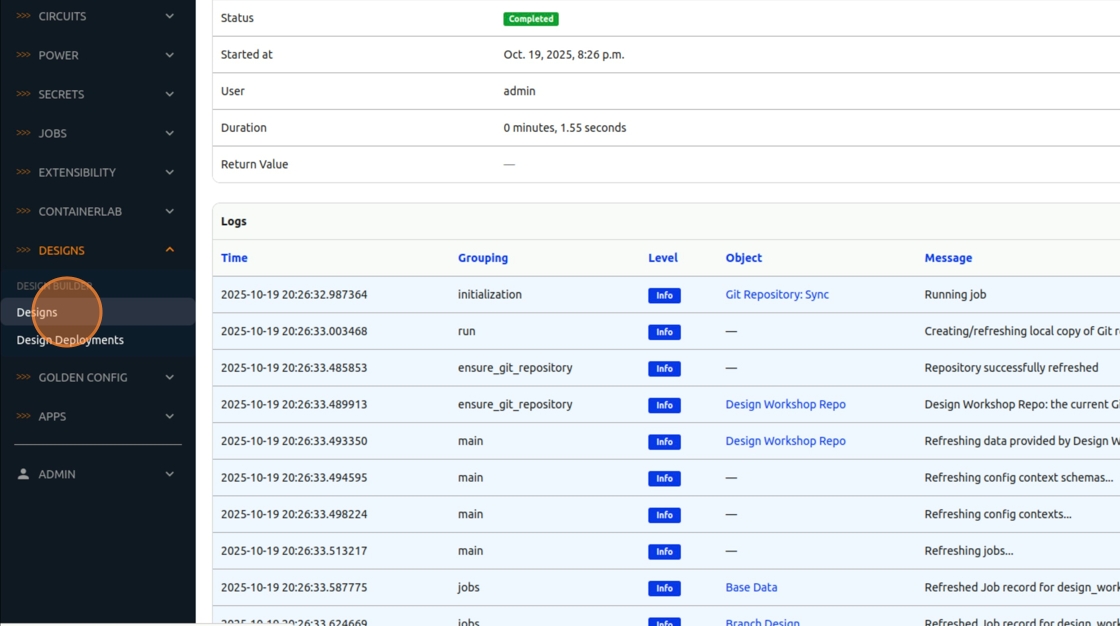Image resolution: width=1120 pixels, height=626 pixels.
Task: Click the Golden Config arrow icon
Action: pyautogui.click(x=23, y=377)
